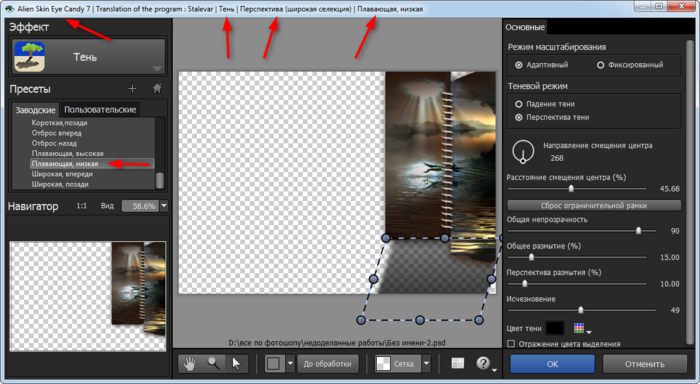Click the 45.68 distance value
Image resolution: width=700 pixels, height=384 pixels.
click(x=669, y=189)
